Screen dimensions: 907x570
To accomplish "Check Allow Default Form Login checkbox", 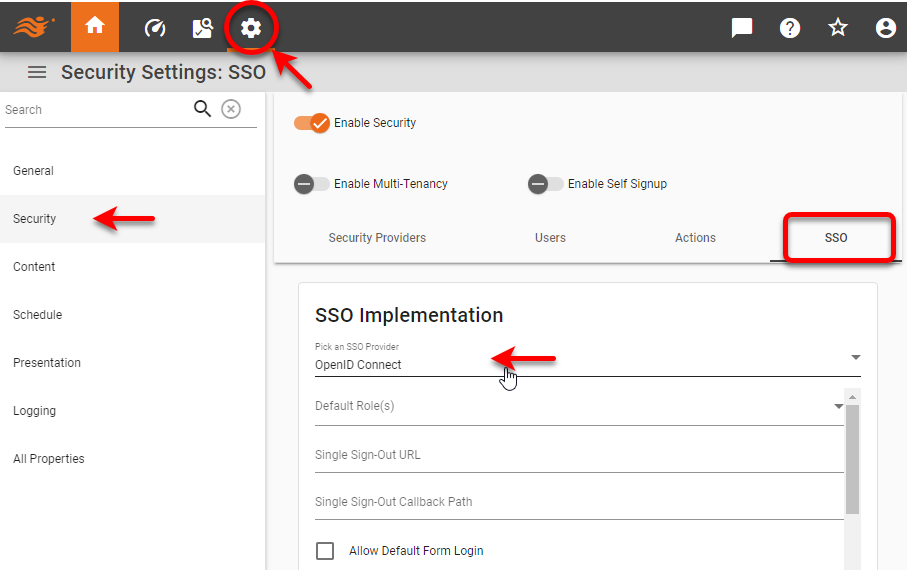I will [x=325, y=551].
